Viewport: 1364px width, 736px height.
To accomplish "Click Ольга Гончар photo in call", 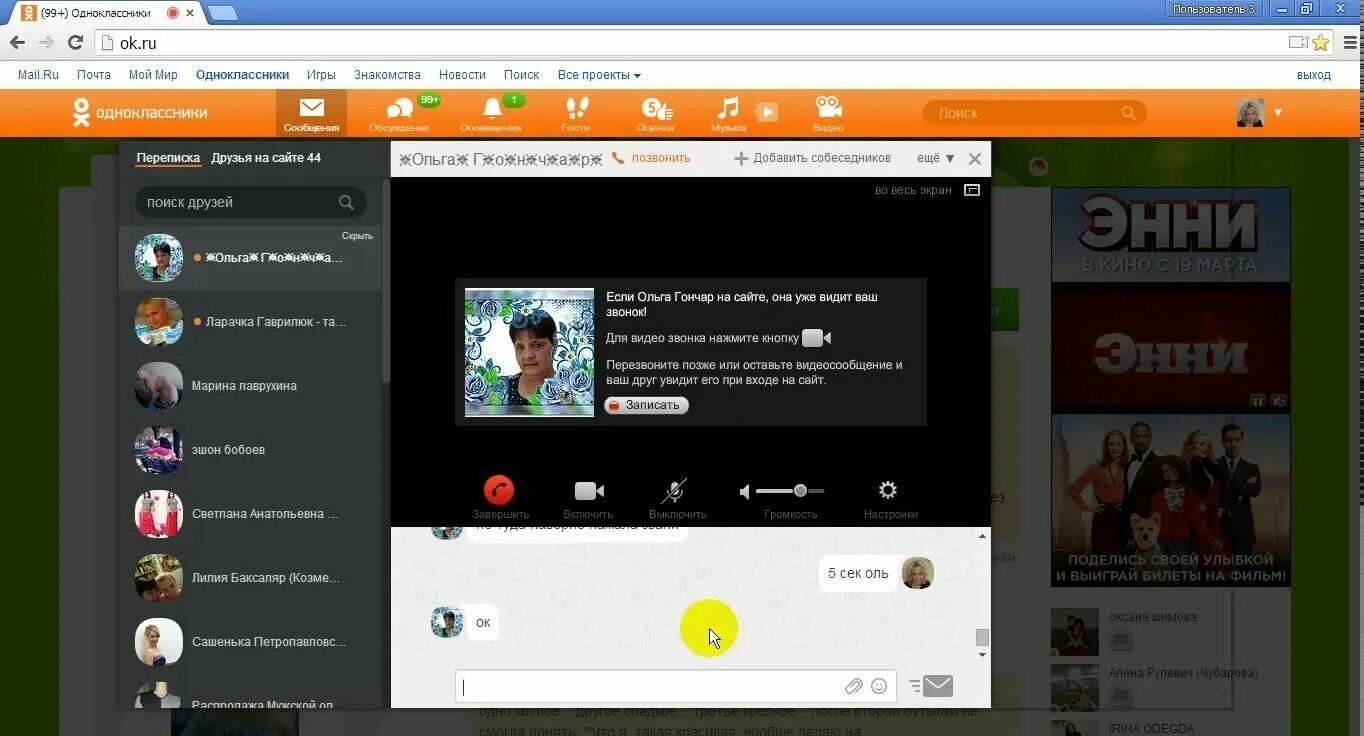I will [x=529, y=353].
